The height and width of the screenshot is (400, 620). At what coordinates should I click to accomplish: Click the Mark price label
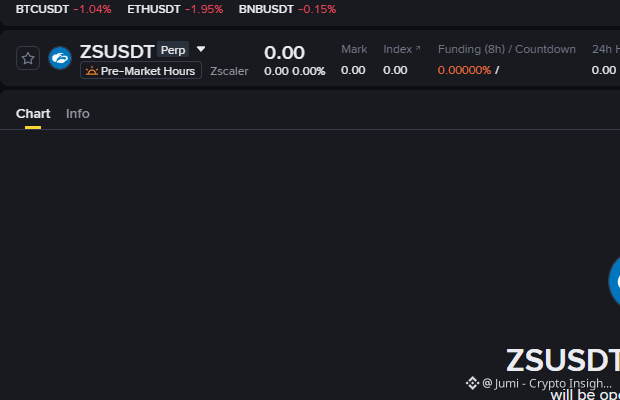[x=354, y=49]
